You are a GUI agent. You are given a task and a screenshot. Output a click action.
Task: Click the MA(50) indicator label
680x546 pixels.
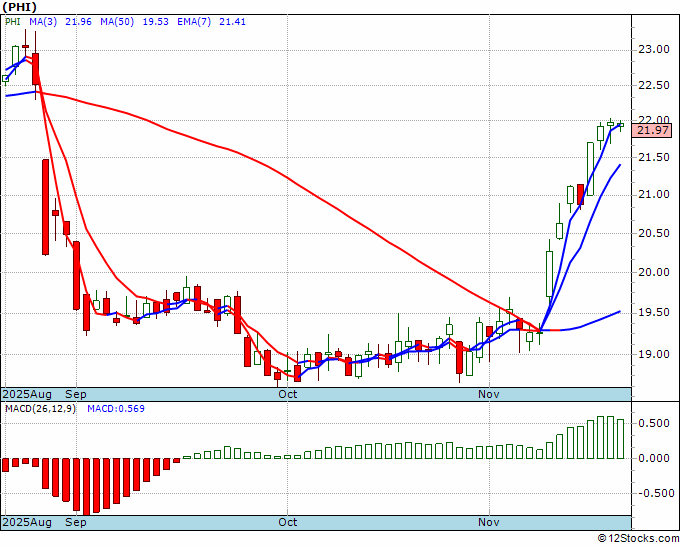coord(117,22)
